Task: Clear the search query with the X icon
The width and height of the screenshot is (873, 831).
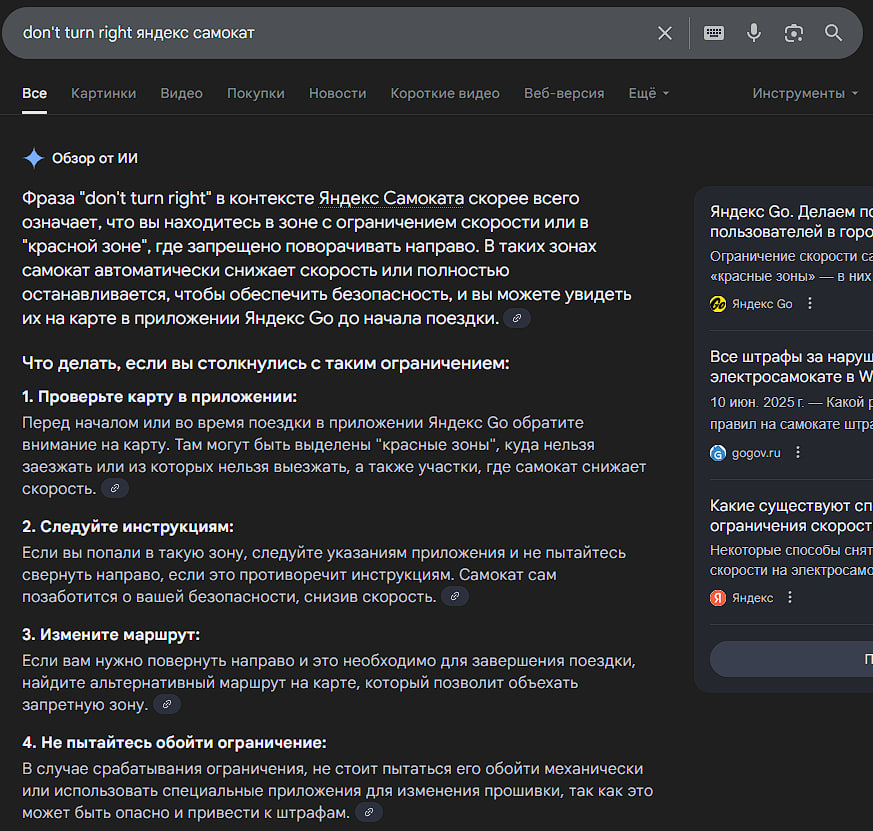Action: [x=665, y=33]
